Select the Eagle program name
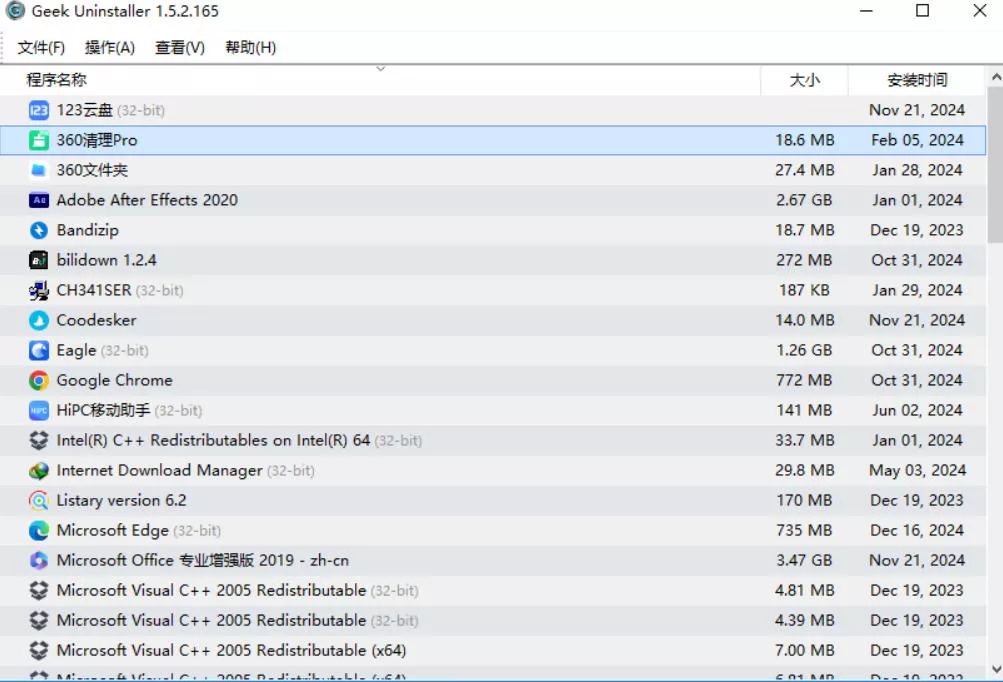 click(76, 351)
